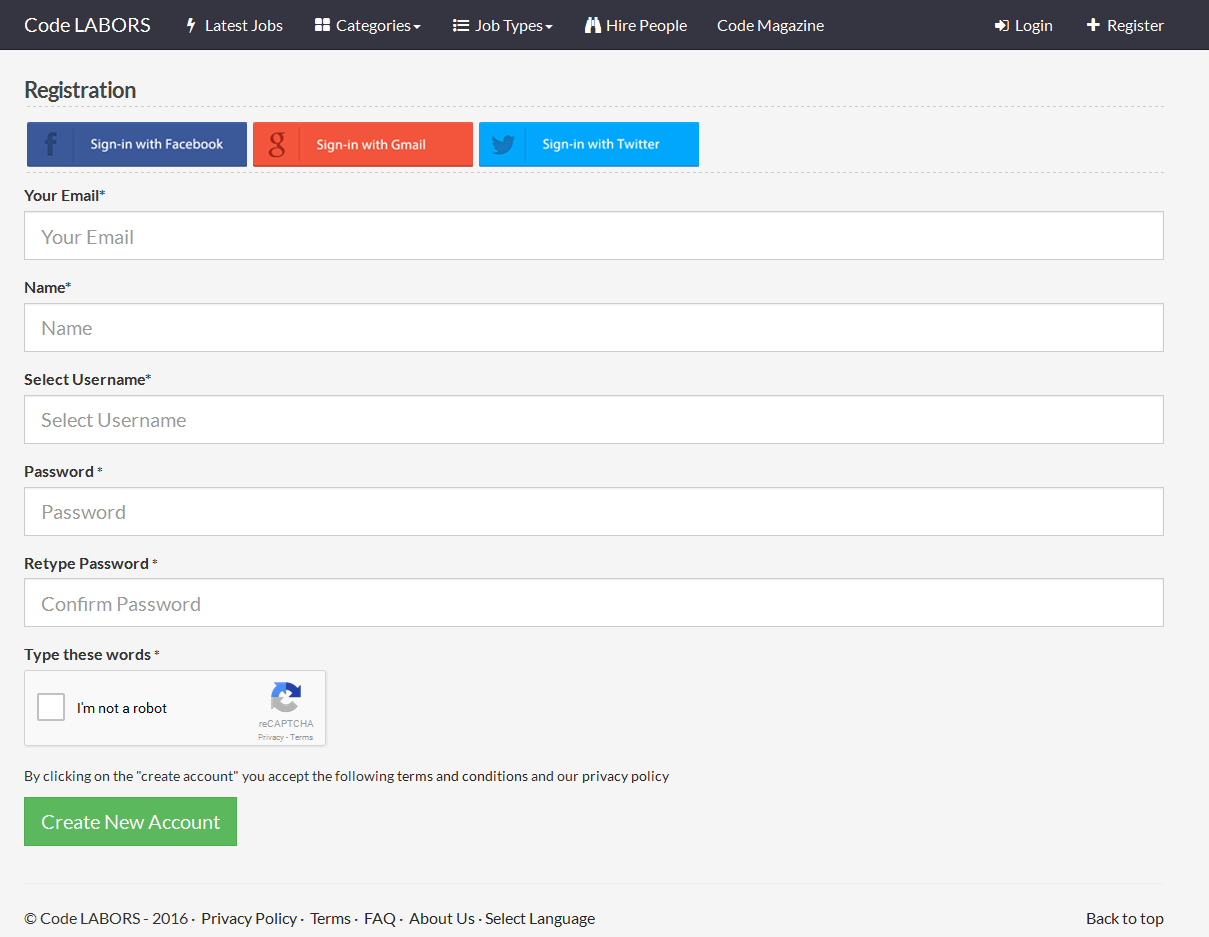Click the plus icon next to Register
The height and width of the screenshot is (937, 1209).
(1093, 25)
